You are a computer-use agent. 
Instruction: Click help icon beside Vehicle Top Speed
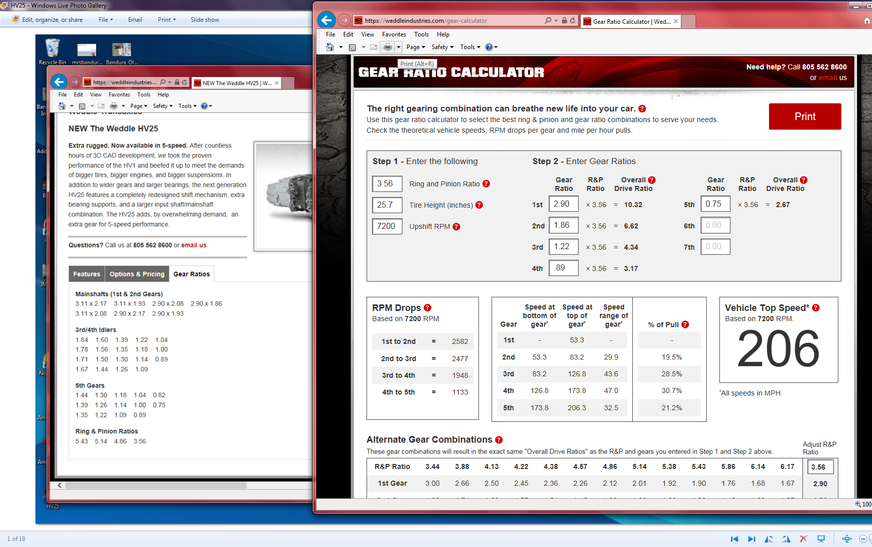pos(816,308)
